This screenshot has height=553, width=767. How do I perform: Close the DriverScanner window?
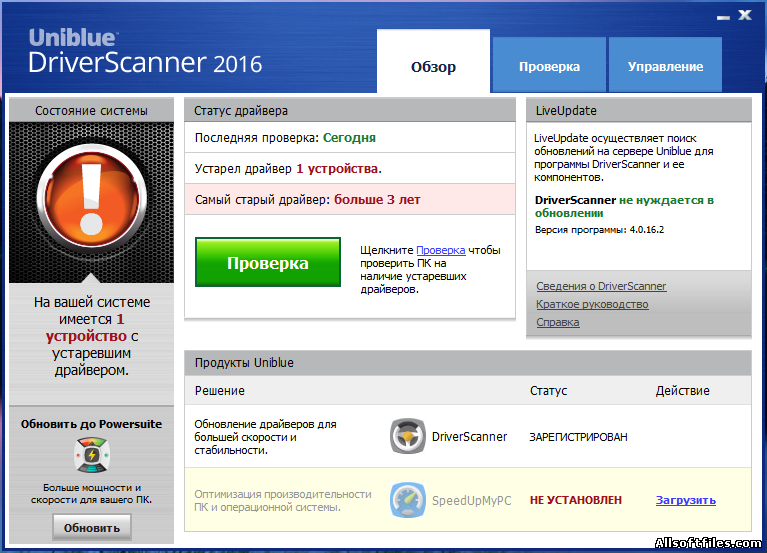[745, 15]
